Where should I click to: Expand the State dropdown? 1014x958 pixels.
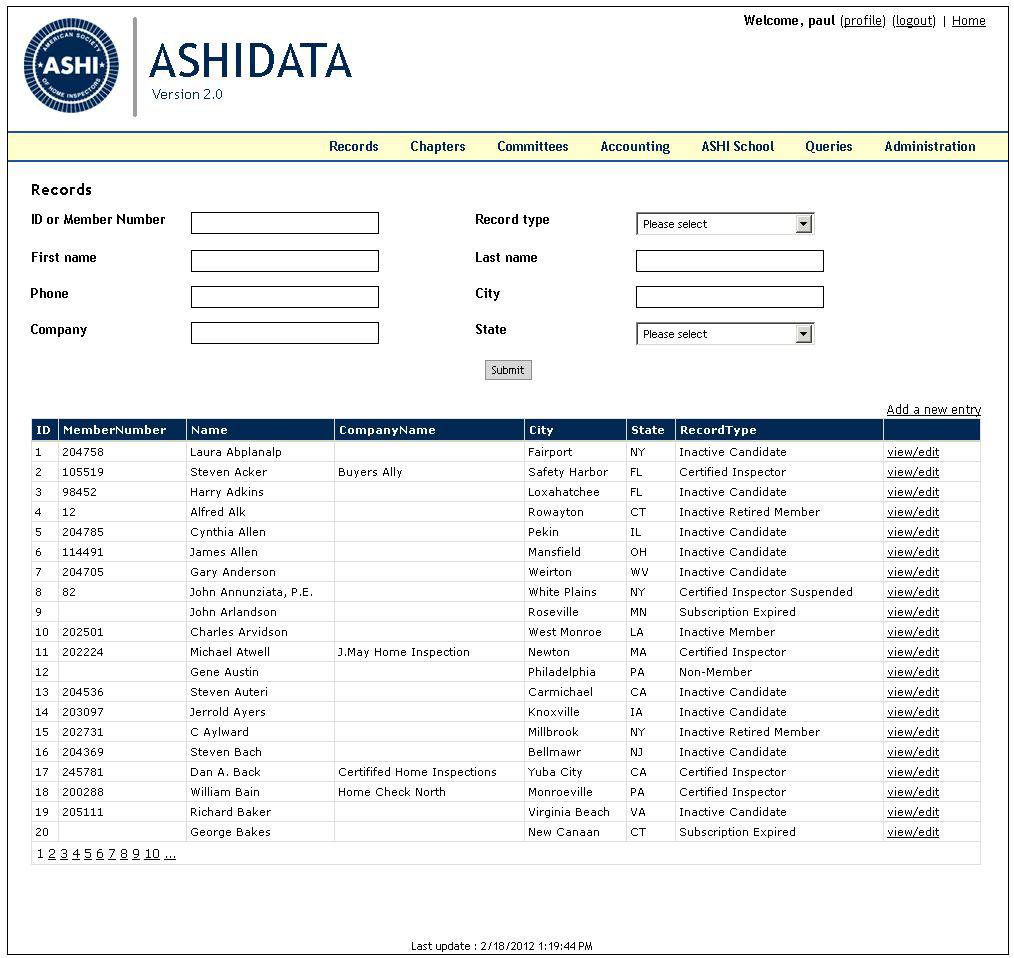tap(725, 334)
